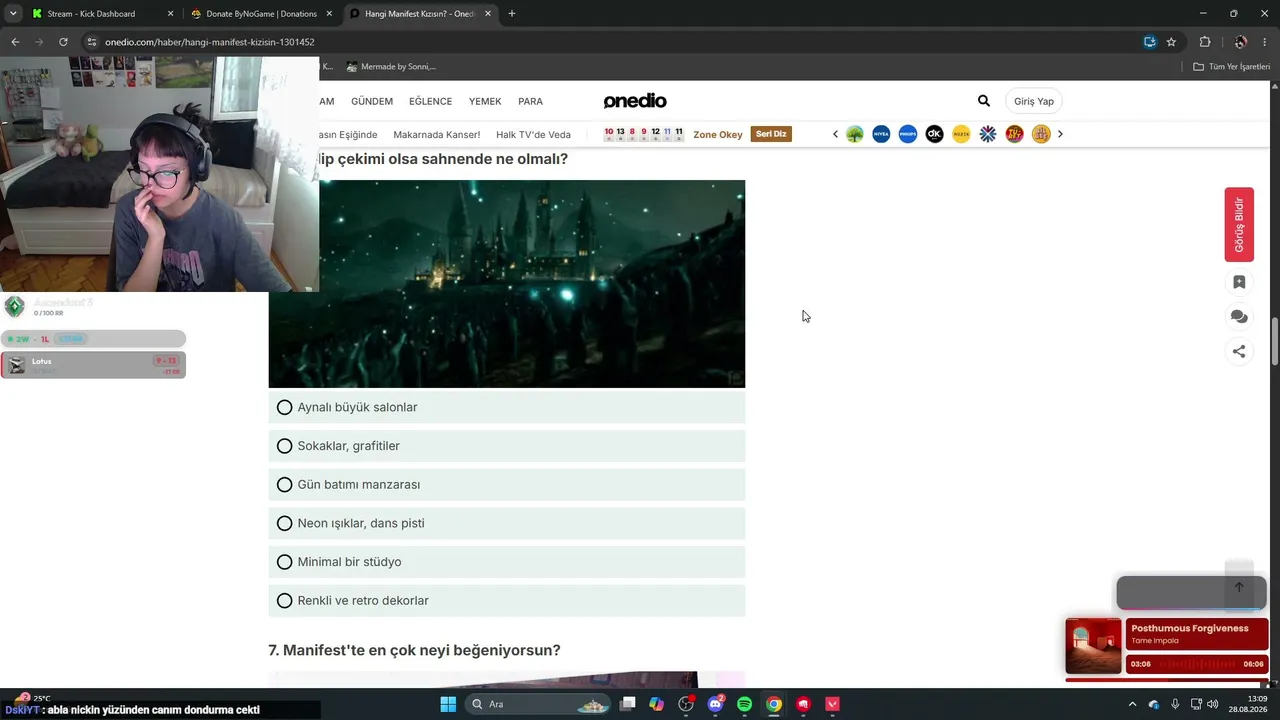The width and height of the screenshot is (1280, 720).
Task: Click the quiz question castle image
Action: click(507, 284)
